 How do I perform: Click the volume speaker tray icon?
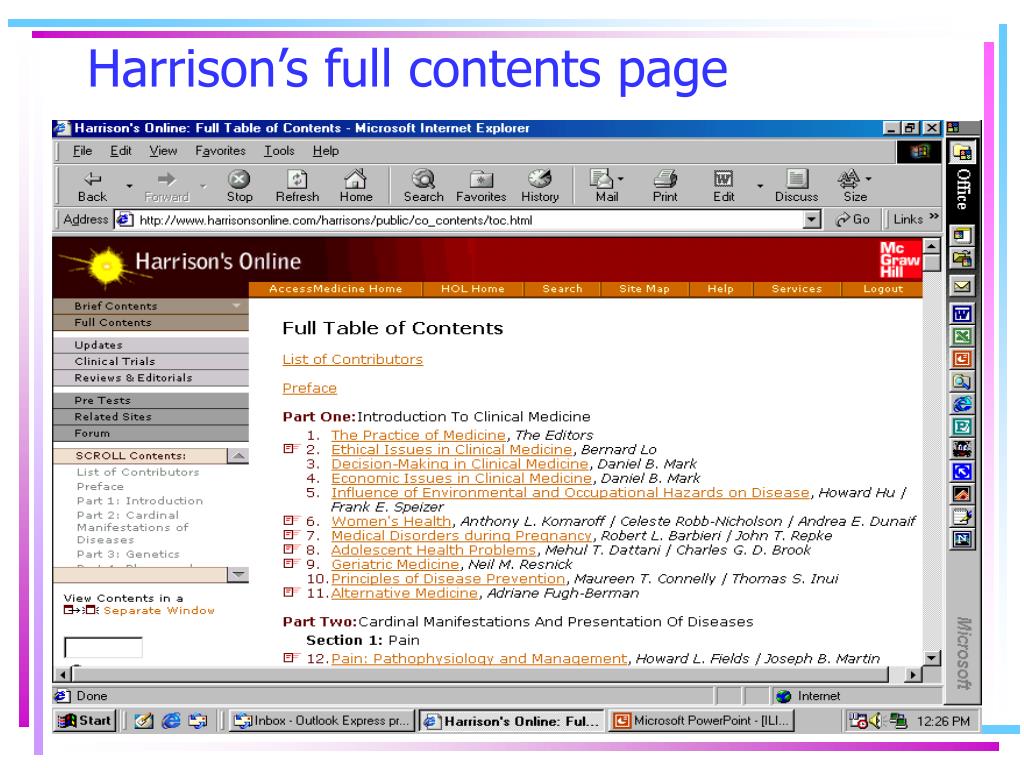coord(876,721)
